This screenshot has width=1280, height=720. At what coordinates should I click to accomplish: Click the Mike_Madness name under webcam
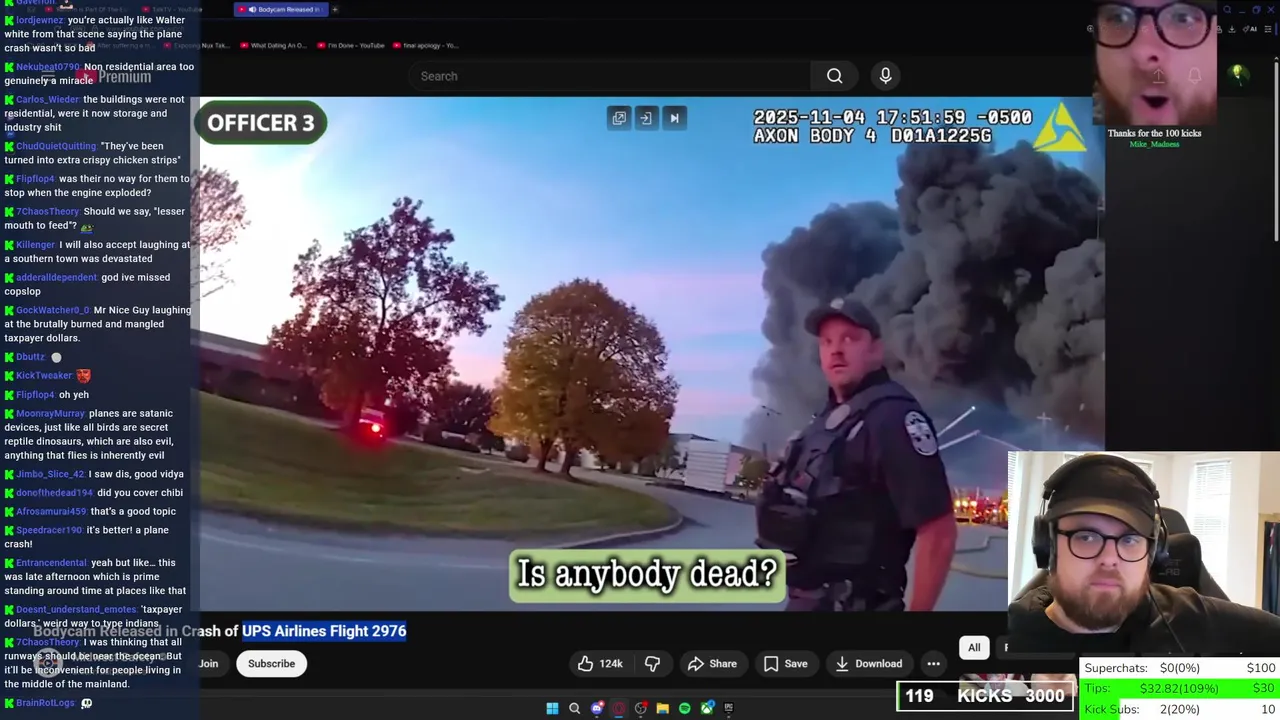tap(1154, 145)
